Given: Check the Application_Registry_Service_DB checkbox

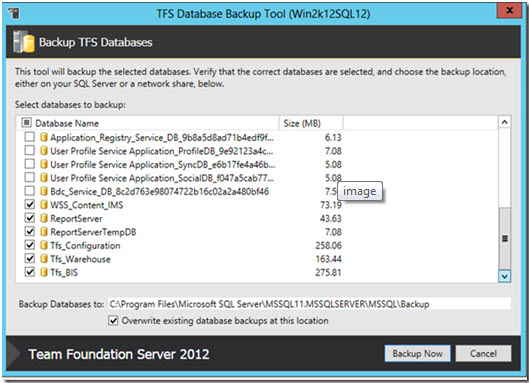Looking at the screenshot, I should (30, 137).
